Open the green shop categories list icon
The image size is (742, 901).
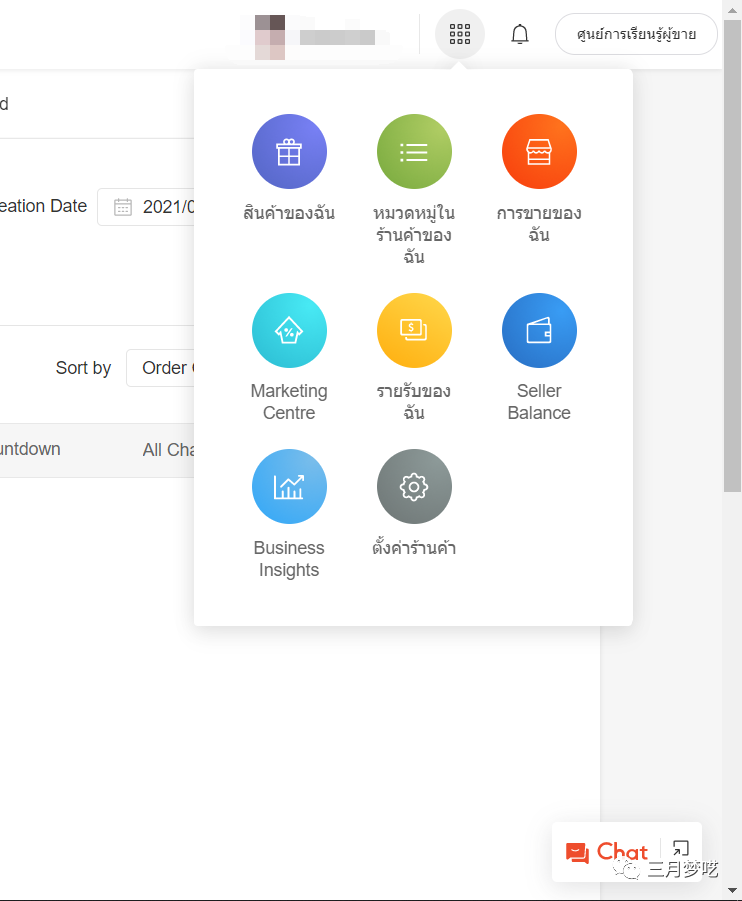pyautogui.click(x=414, y=152)
